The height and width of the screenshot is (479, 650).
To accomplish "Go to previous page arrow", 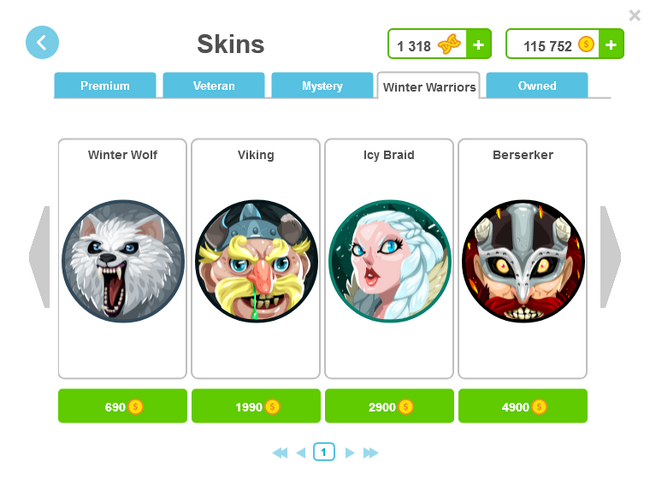I will tap(301, 452).
